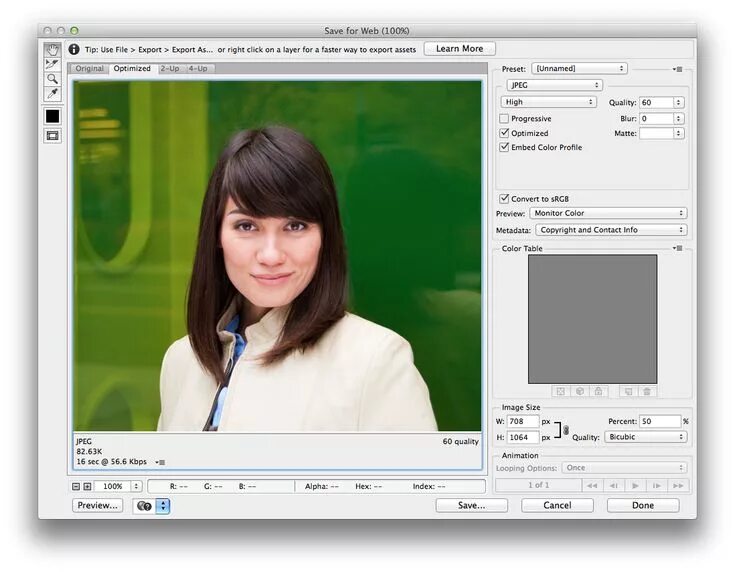The height and width of the screenshot is (572, 735).
Task: Click the new color icon in Color Table
Action: point(628,391)
